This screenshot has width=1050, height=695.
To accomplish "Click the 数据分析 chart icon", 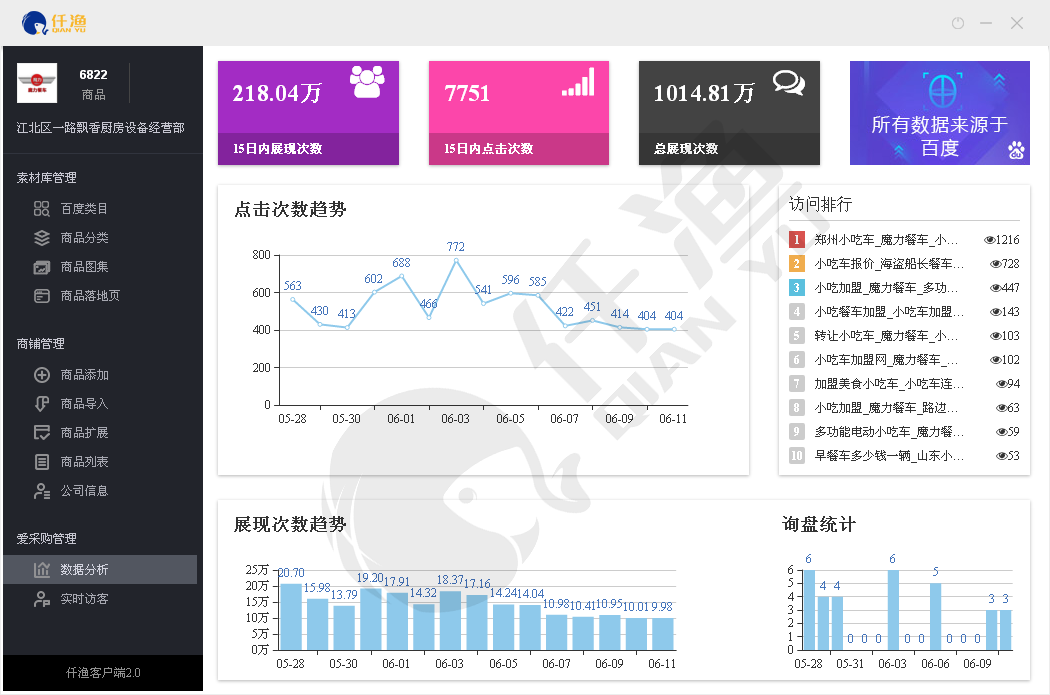I will tap(42, 570).
